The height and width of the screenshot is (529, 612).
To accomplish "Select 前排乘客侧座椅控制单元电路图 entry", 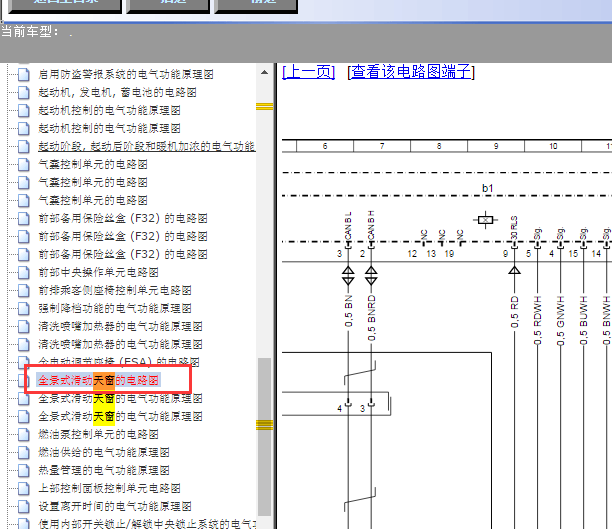I will tap(115, 290).
